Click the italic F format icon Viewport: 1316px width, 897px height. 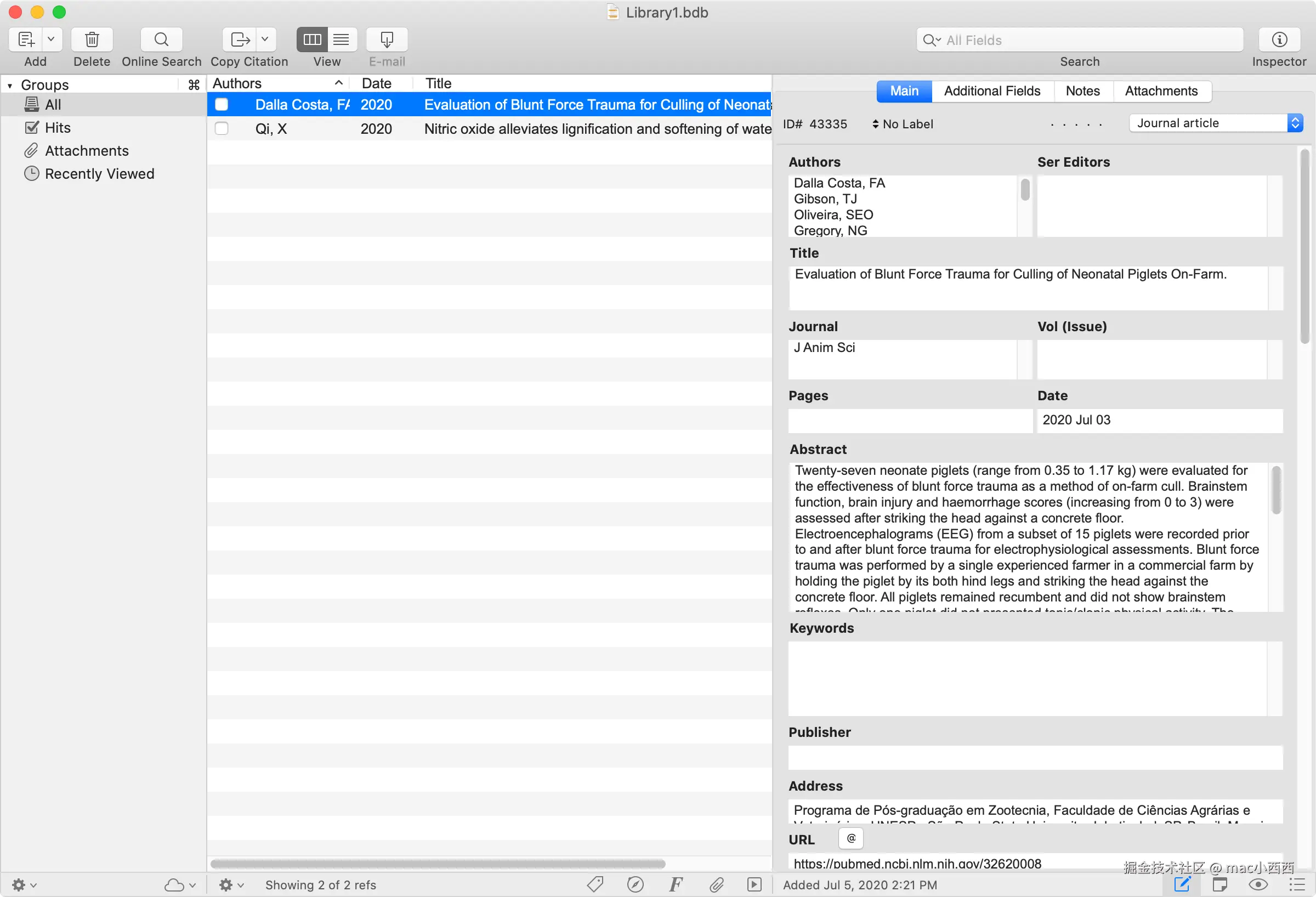click(676, 884)
